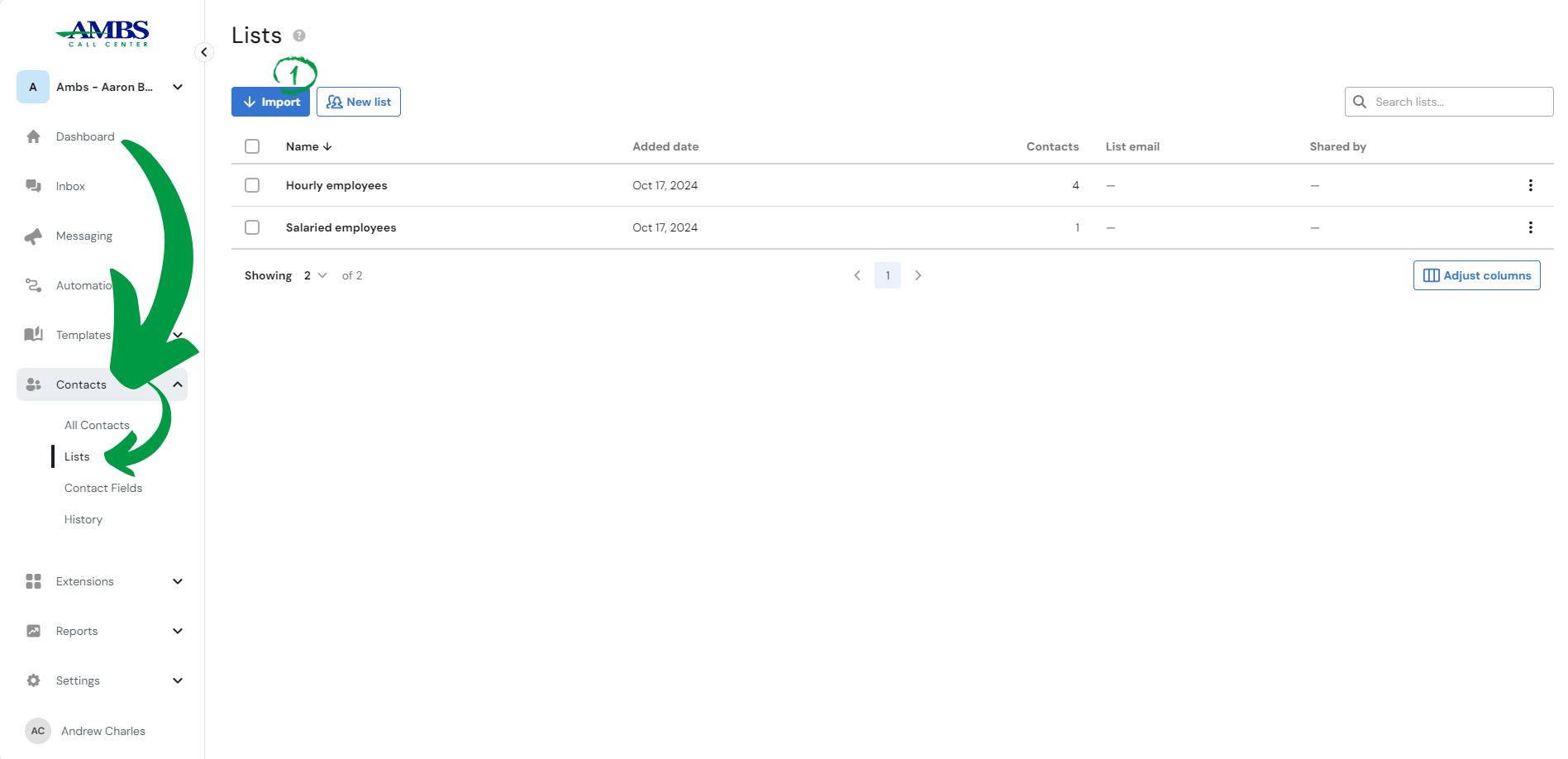Image resolution: width=1568 pixels, height=759 pixels.
Task: Collapse the Contacts submenu chevron
Action: [x=178, y=384]
